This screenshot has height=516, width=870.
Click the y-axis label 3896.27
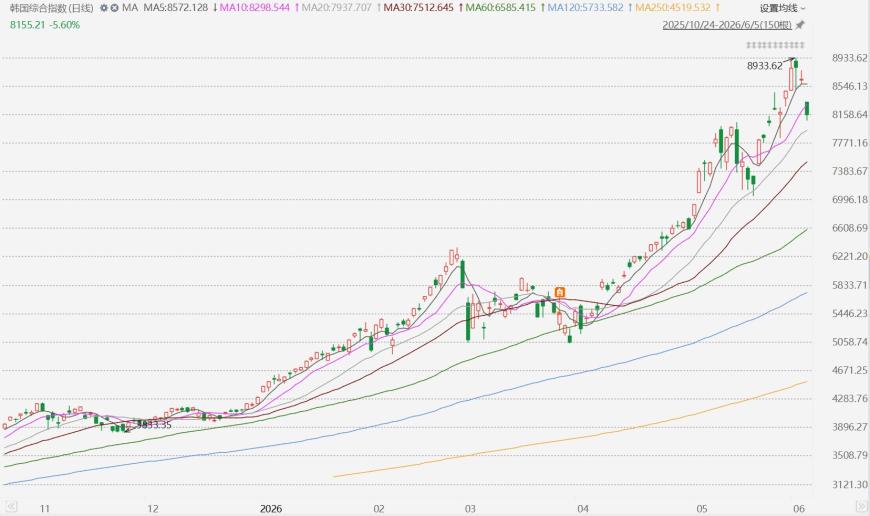pyautogui.click(x=849, y=427)
